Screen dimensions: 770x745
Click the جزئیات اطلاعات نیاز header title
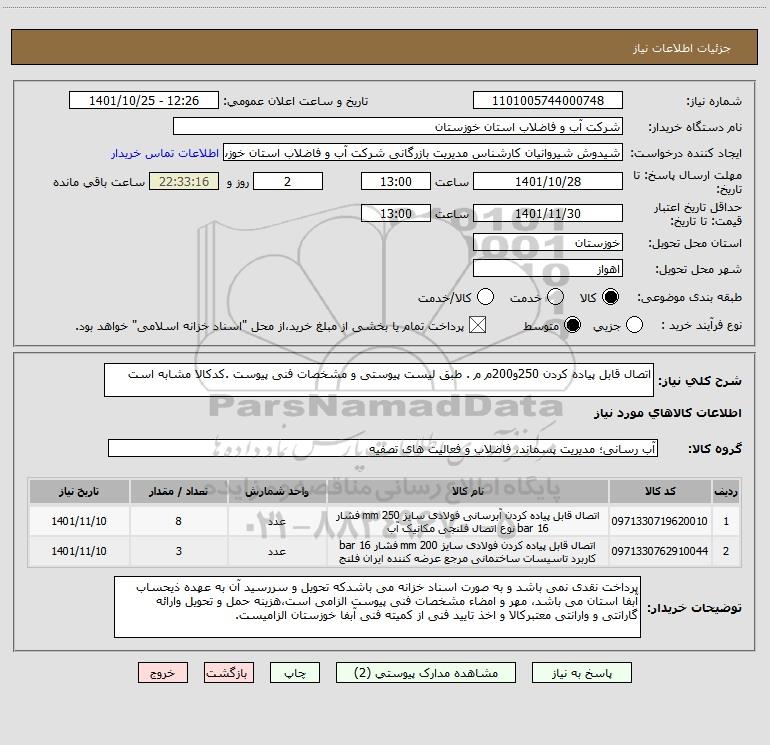[682, 48]
